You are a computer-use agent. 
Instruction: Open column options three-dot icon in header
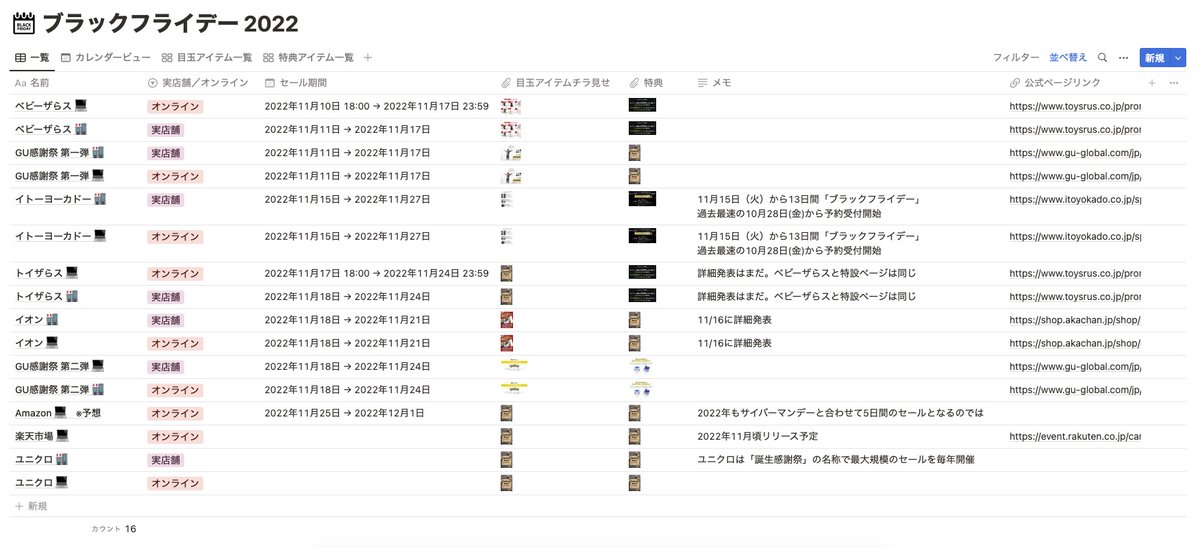click(x=1172, y=83)
